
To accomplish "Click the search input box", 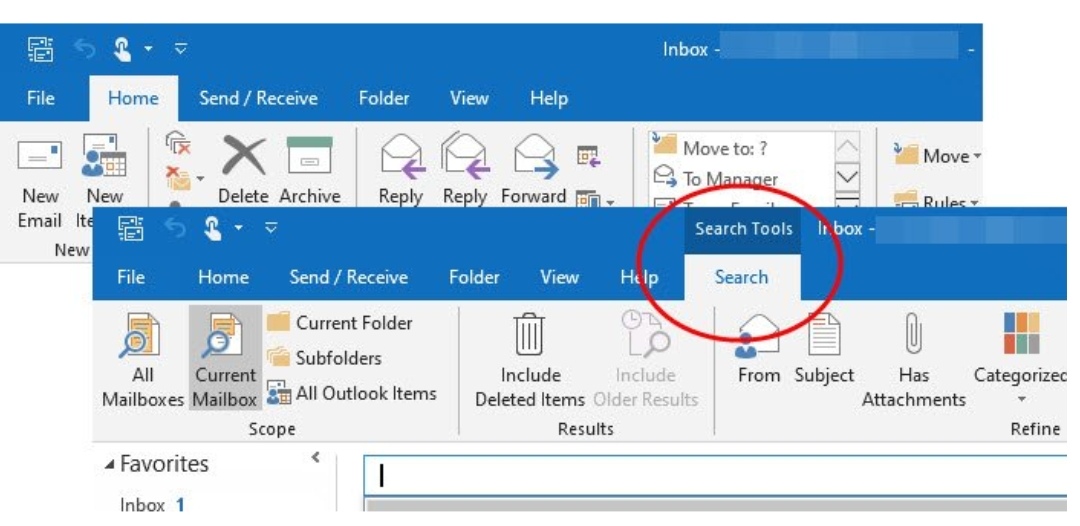I will 716,476.
